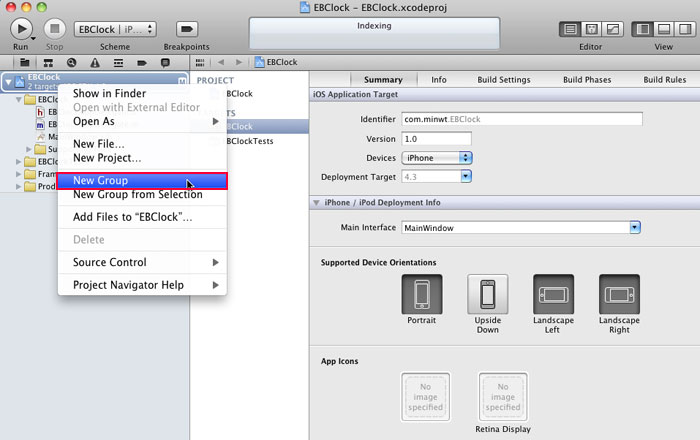The height and width of the screenshot is (440, 700).
Task: Click EBClock in the jump bar
Action: point(276,62)
